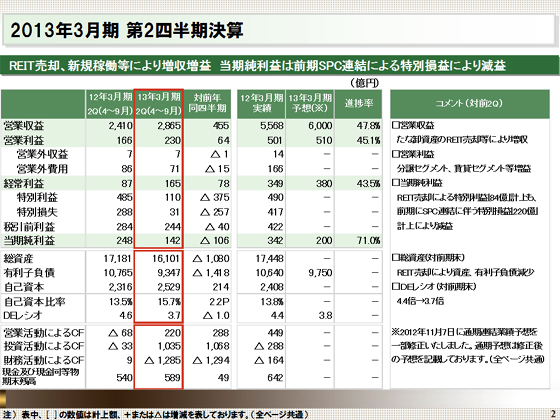This screenshot has height=420, width=560.
Task: Click the 47.8% progress rate value
Action: (368, 126)
